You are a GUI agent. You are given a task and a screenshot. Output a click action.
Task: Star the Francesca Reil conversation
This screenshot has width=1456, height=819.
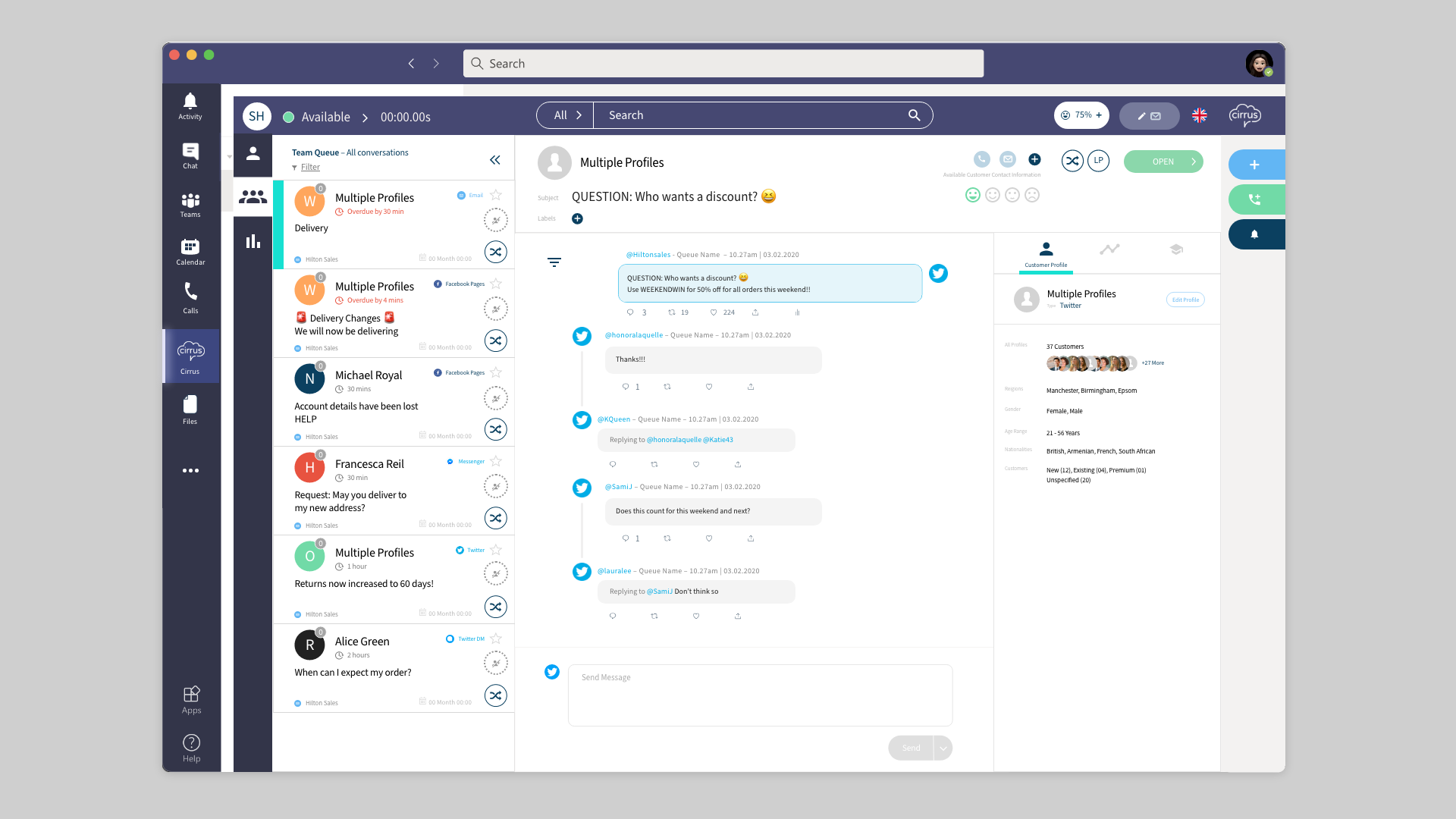point(496,461)
